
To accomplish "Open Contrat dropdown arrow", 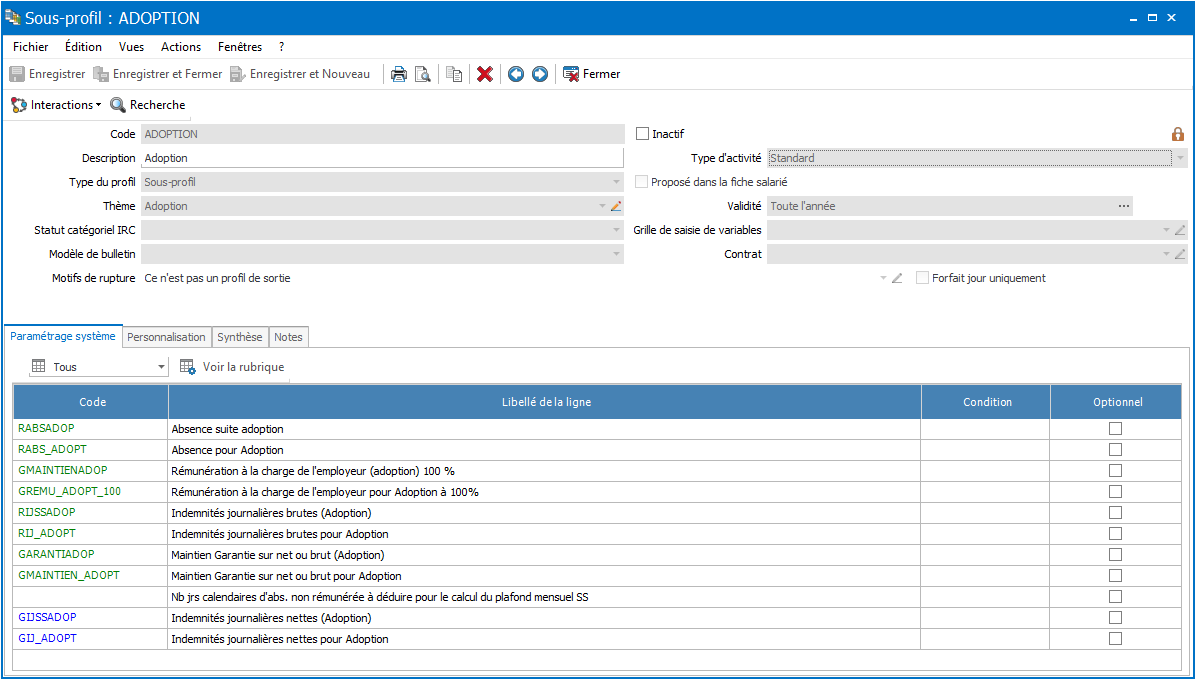I will pos(1166,254).
